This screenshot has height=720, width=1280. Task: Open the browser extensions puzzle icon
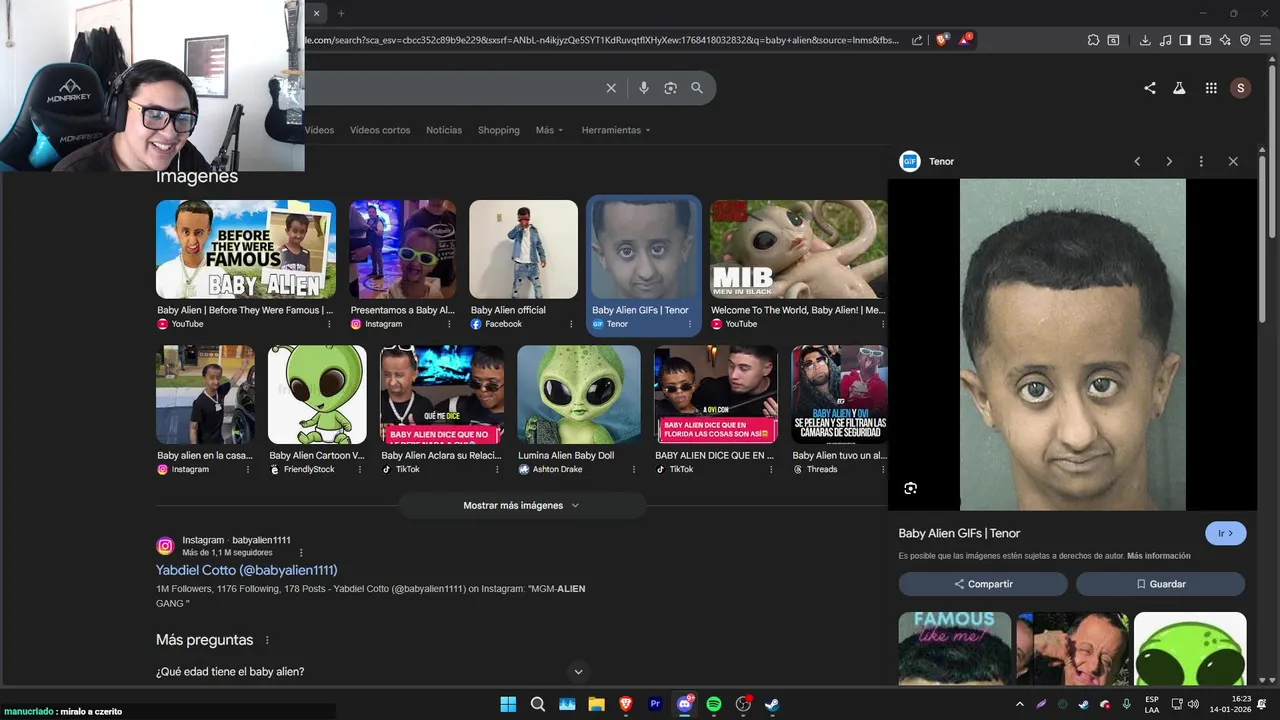point(1093,40)
